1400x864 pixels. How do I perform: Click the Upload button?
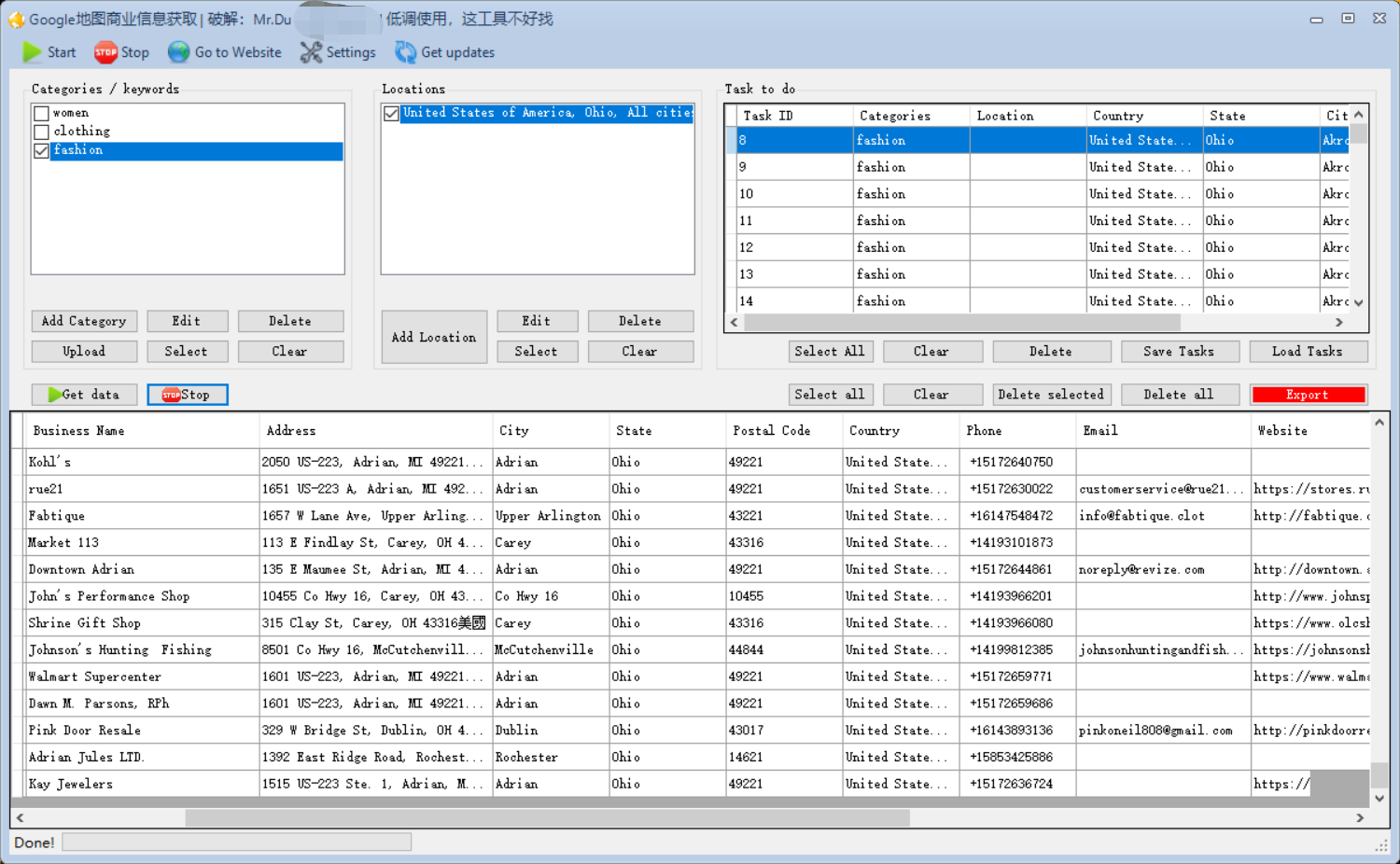pos(84,352)
